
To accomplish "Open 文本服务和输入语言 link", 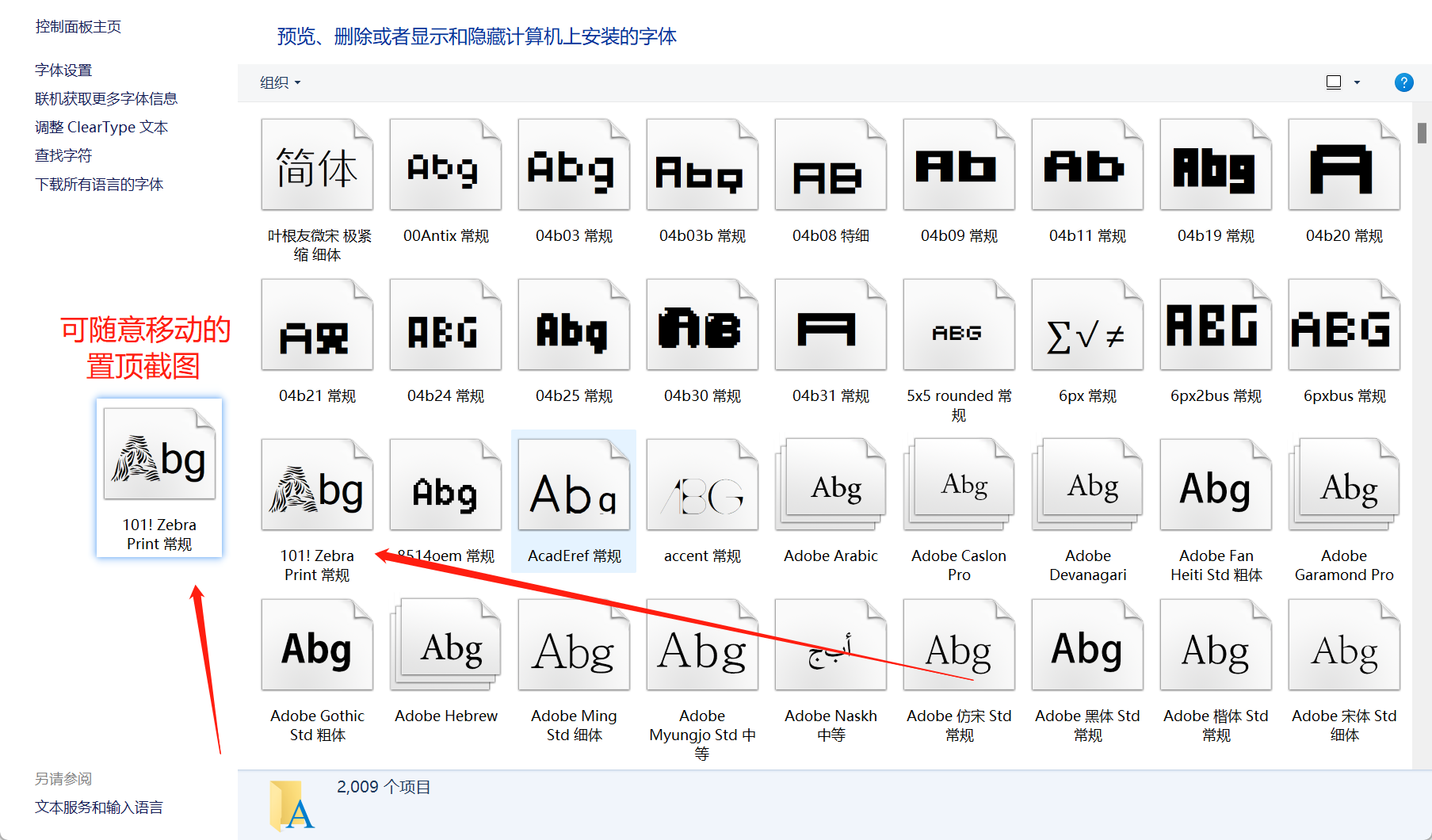I will click(x=99, y=807).
